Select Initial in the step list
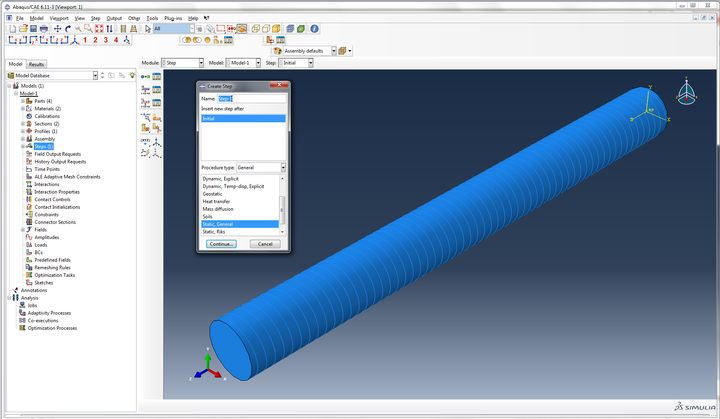 coord(243,119)
